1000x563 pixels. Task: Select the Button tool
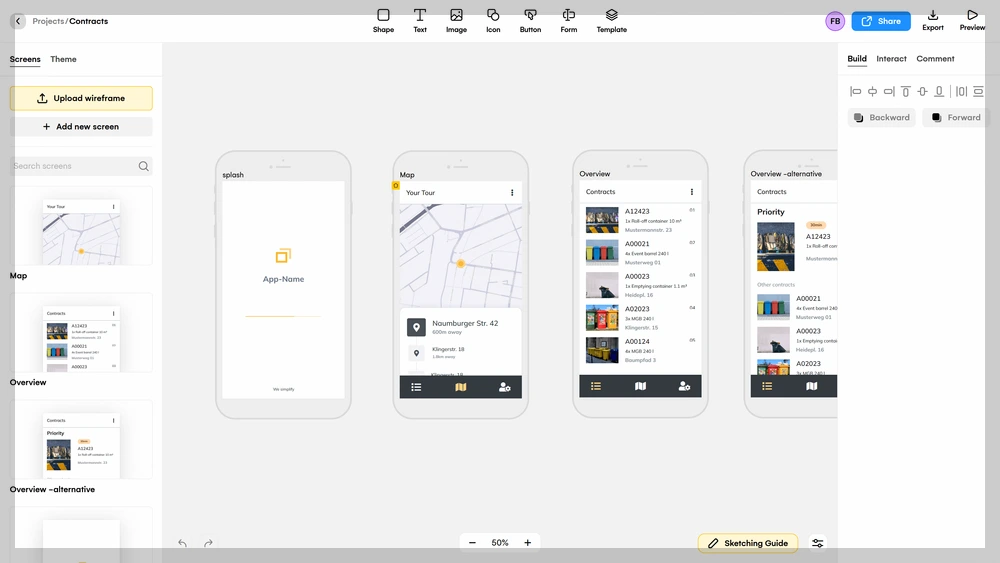pos(530,20)
